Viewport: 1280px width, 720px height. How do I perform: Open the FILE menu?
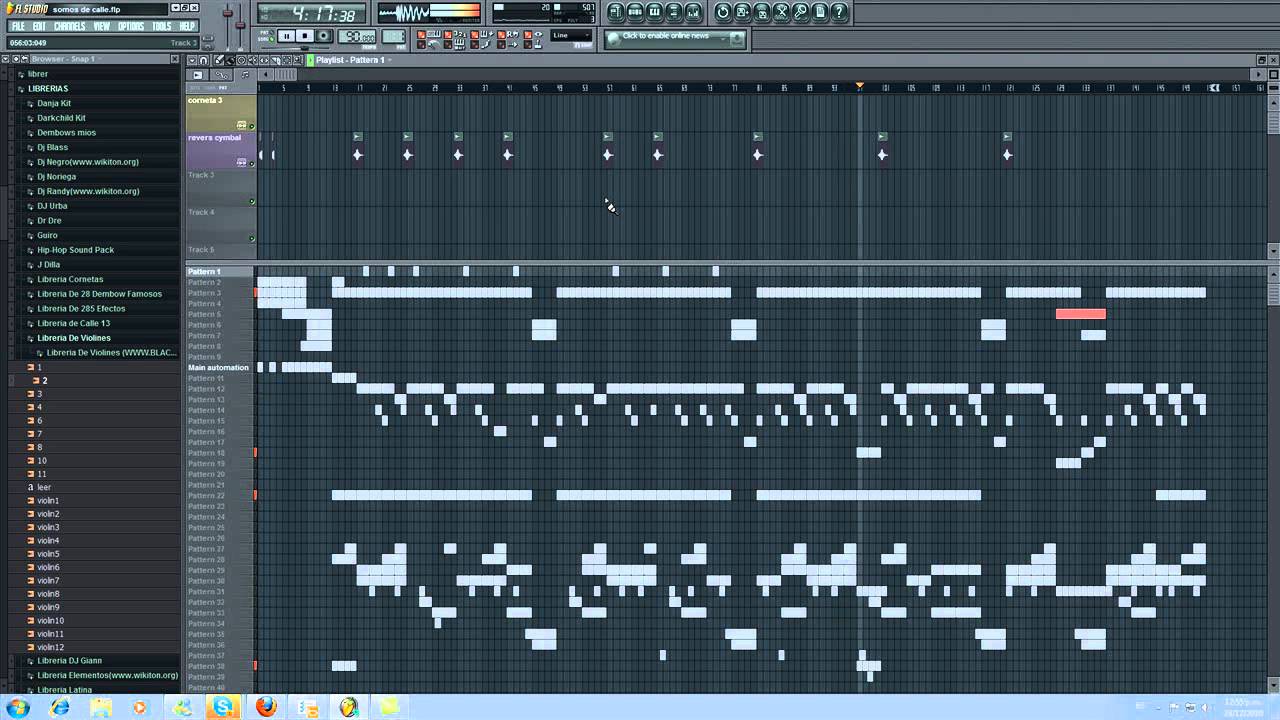tap(18, 26)
